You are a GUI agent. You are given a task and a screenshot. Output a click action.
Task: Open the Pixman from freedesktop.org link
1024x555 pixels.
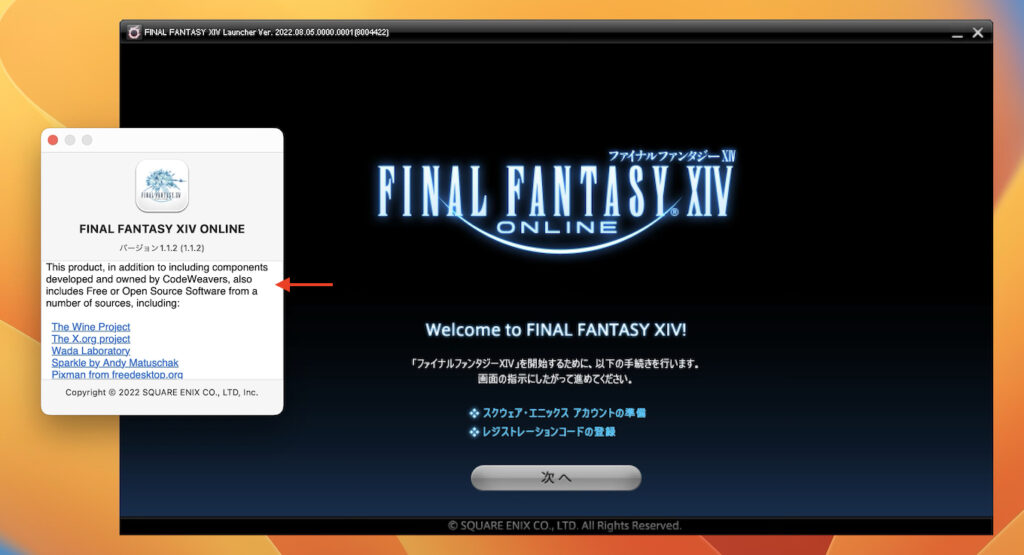(x=117, y=374)
